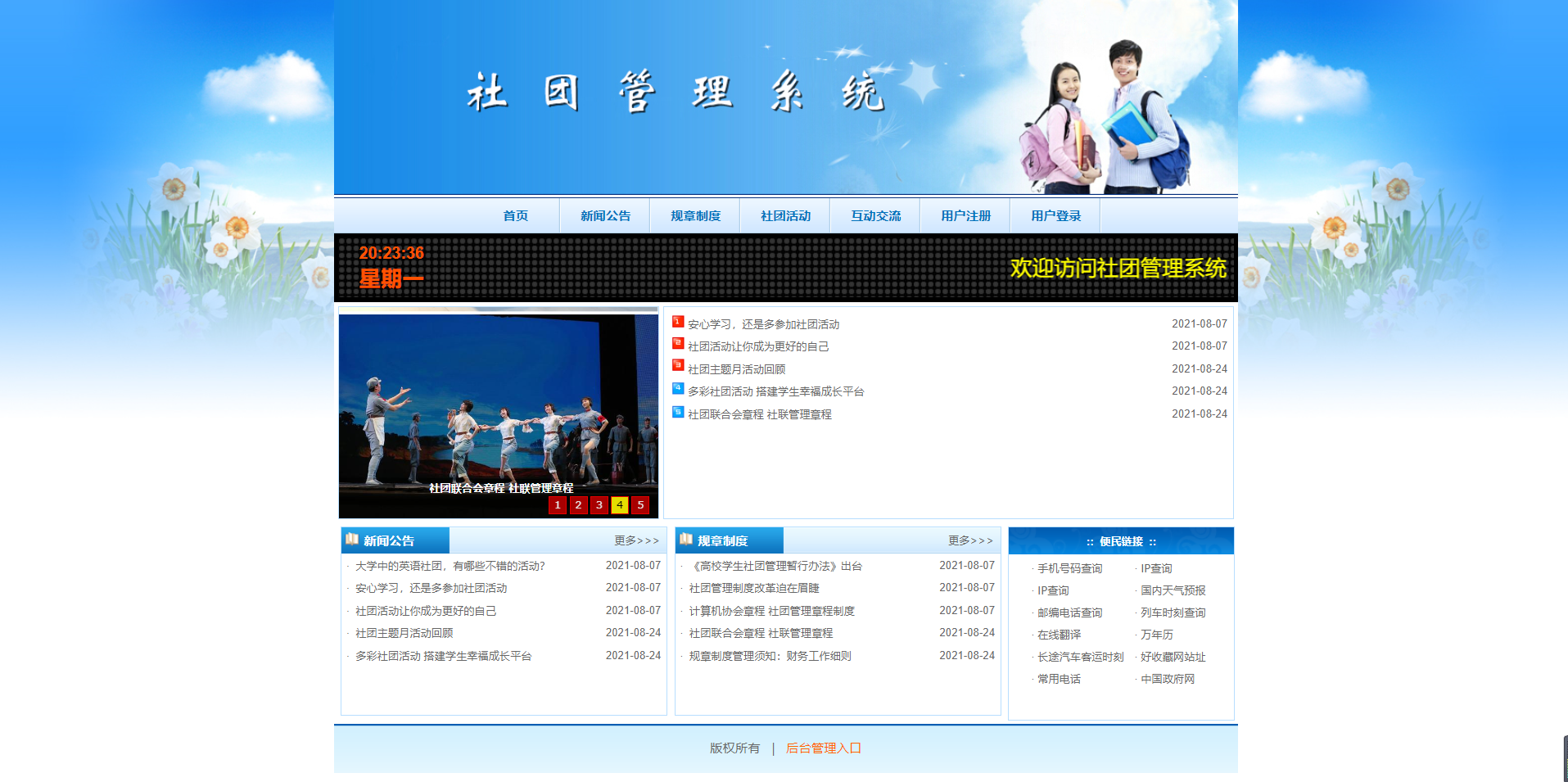Open 后台管理入口 footer link
The image size is (1568, 782).
click(x=823, y=748)
